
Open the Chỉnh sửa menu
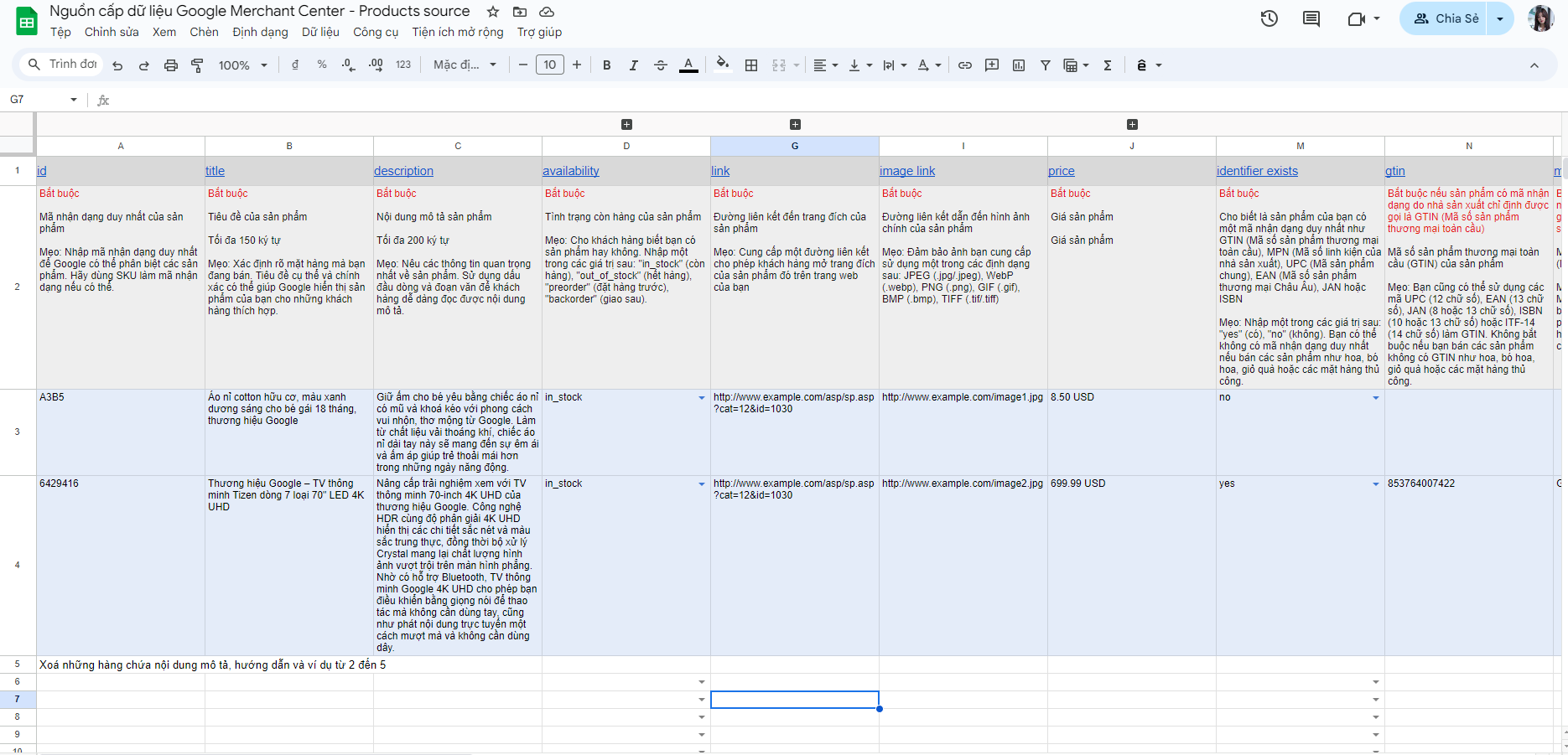tap(112, 32)
